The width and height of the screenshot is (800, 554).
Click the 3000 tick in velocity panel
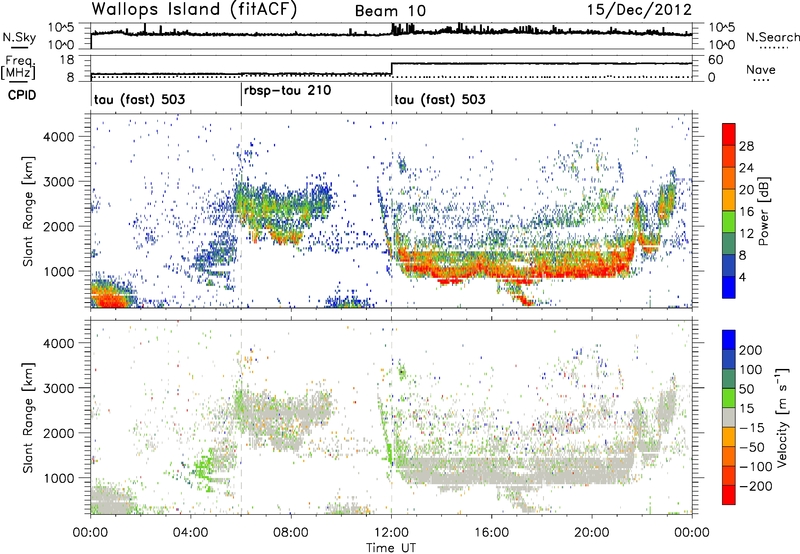(58, 388)
